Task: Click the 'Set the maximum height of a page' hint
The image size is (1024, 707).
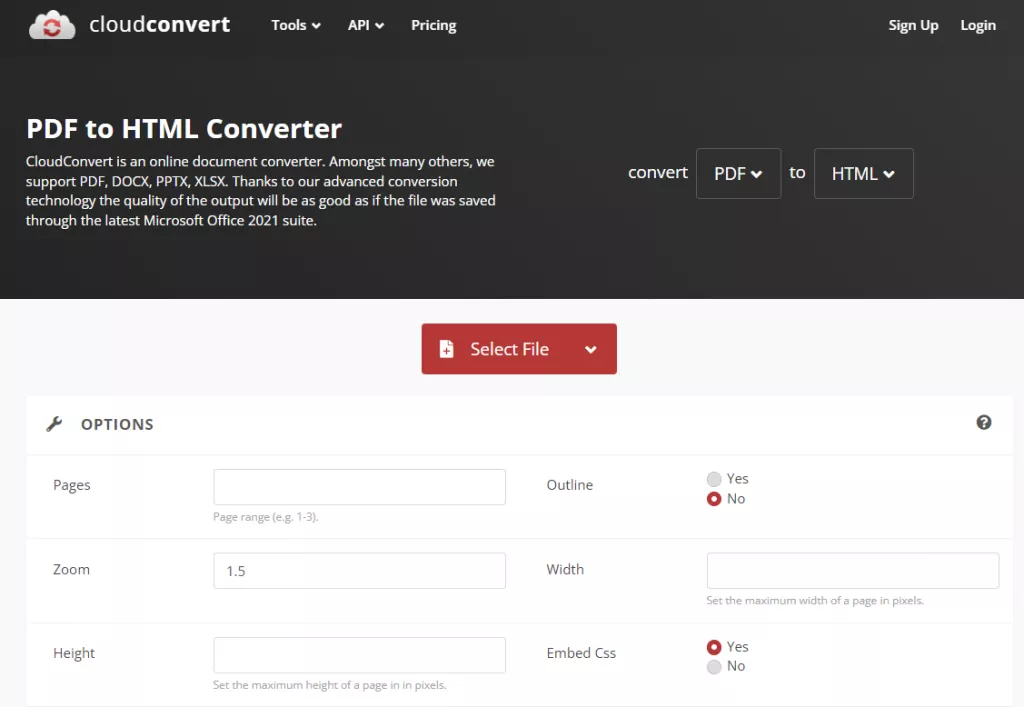Action: coord(330,685)
